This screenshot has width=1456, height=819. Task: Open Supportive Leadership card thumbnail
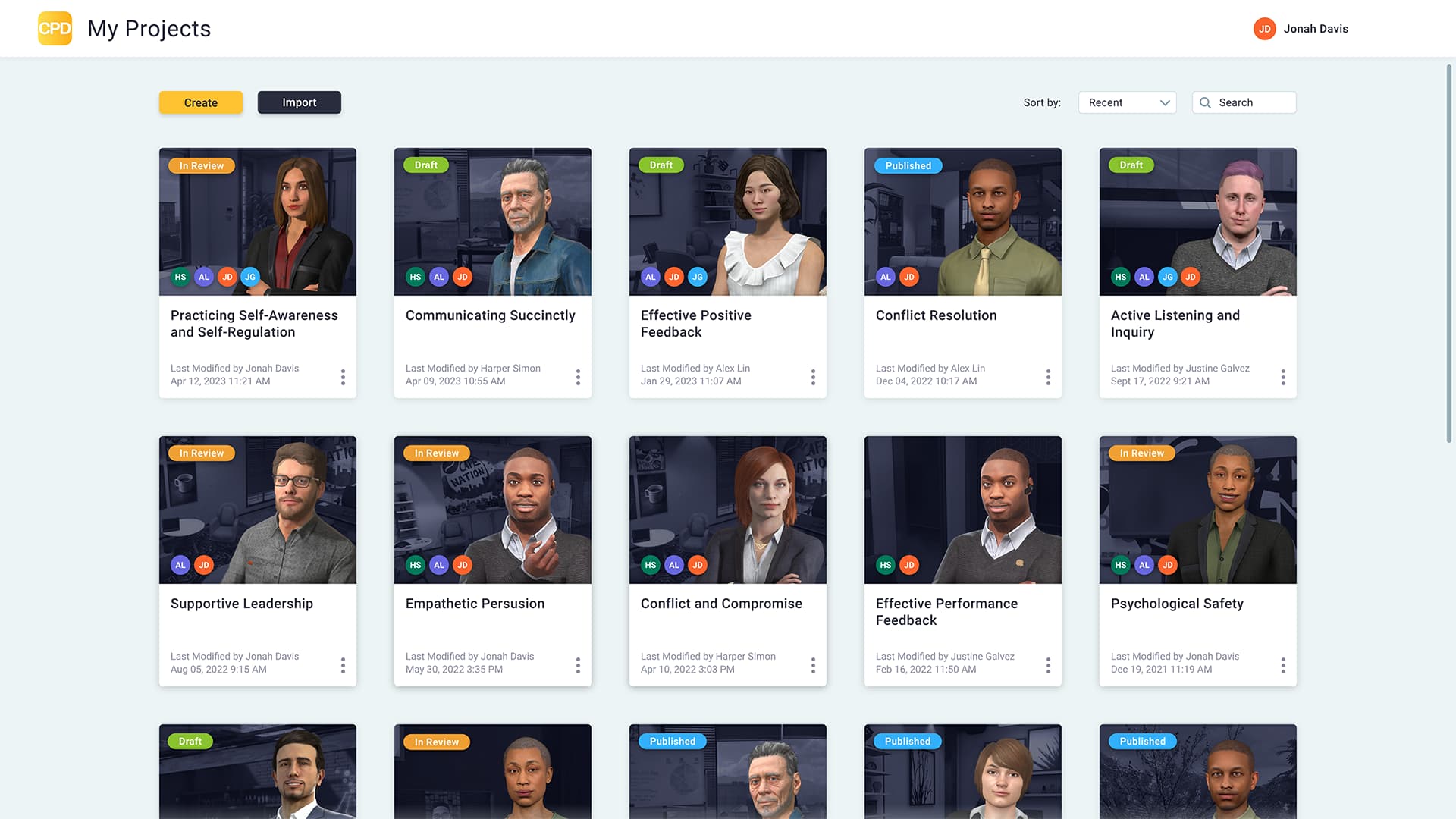[x=258, y=510]
